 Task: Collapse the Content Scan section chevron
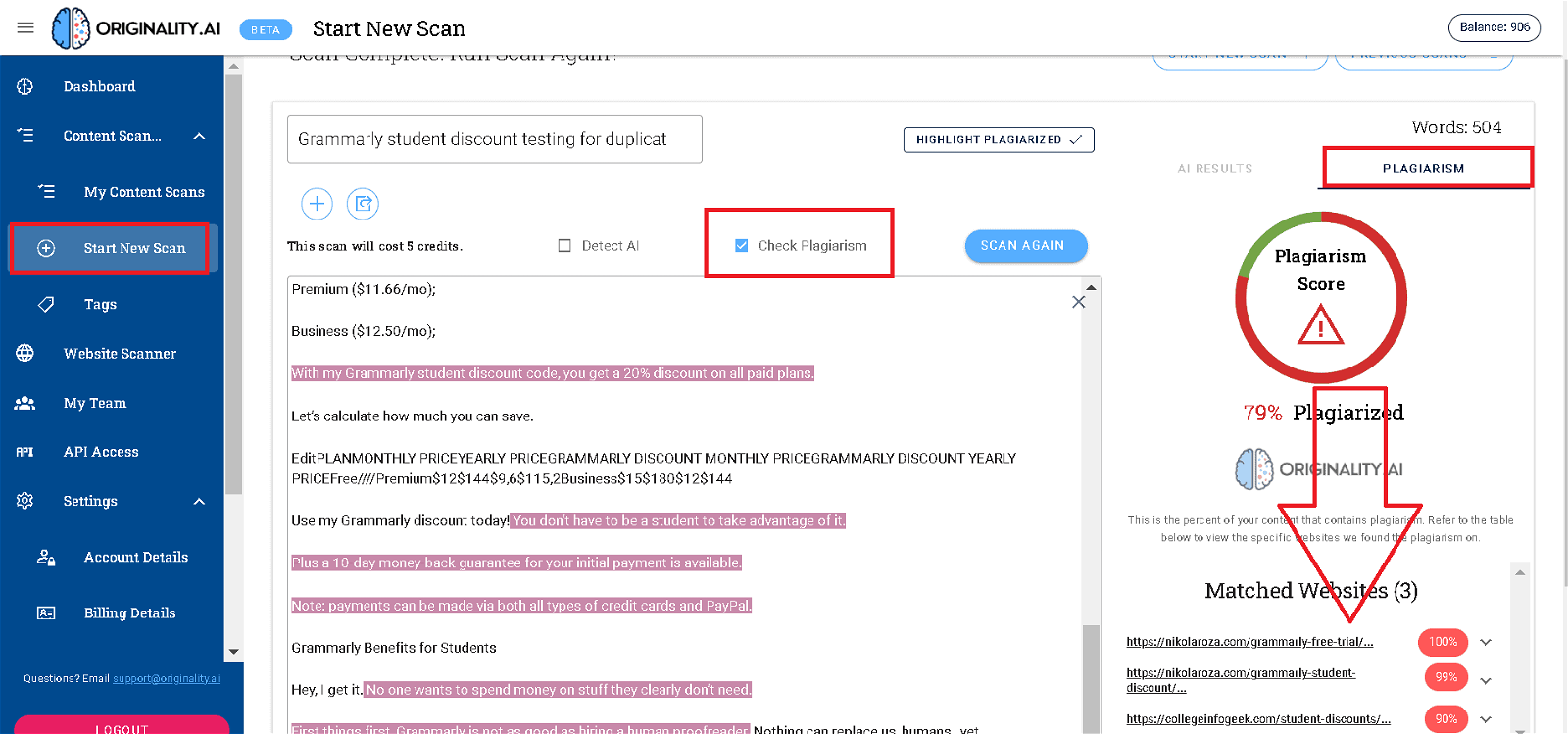(200, 136)
